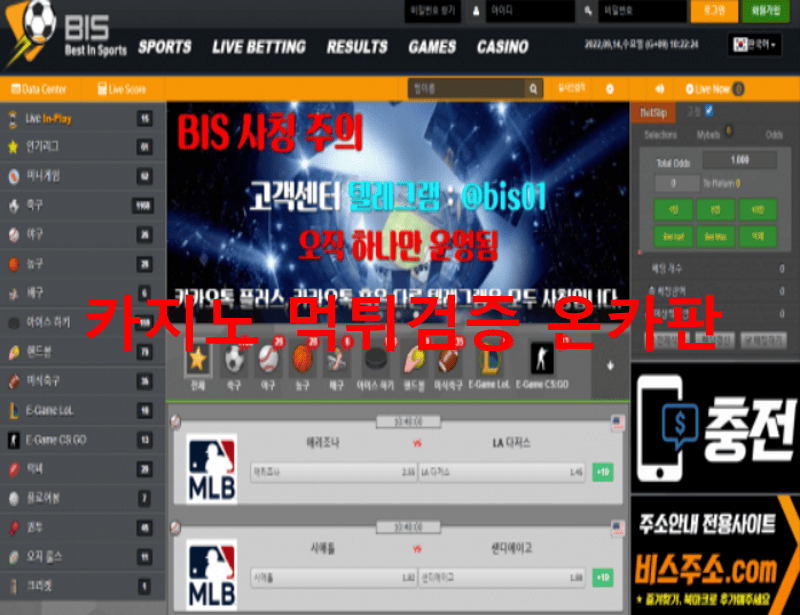The image size is (800, 615).
Task: Pick LA 다저스 odds 1.45
Action: pos(501,472)
